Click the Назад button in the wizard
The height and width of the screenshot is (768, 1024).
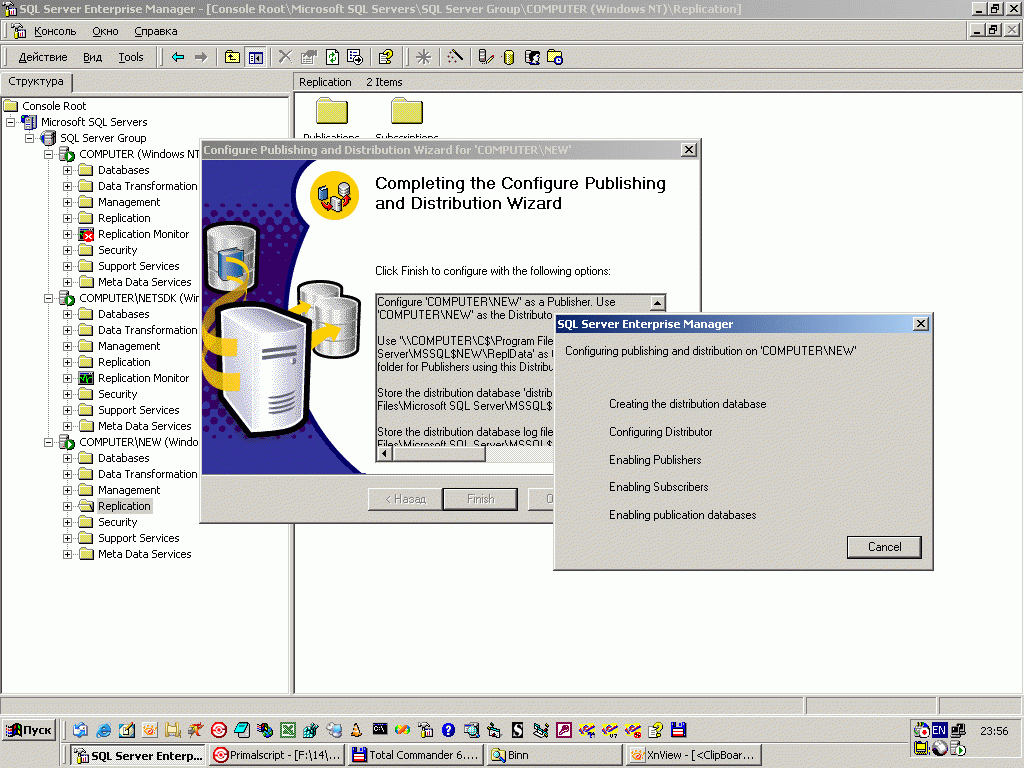[x=405, y=499]
